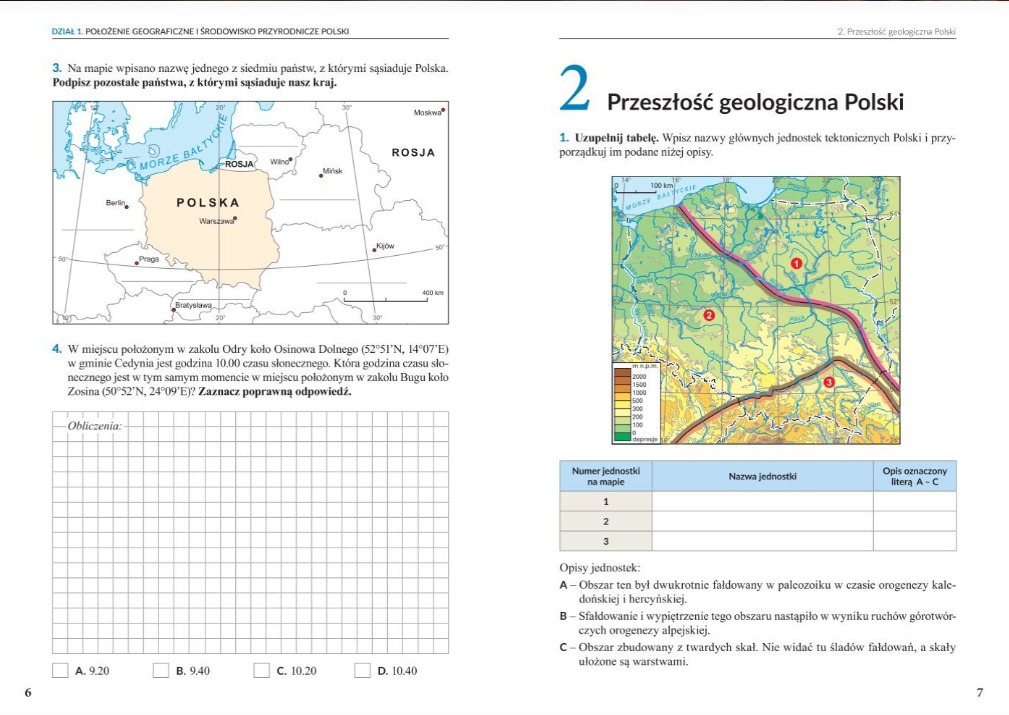The width and height of the screenshot is (1009, 715).
Task: Click the Nazwa jednostki table header
Action: click(x=763, y=476)
